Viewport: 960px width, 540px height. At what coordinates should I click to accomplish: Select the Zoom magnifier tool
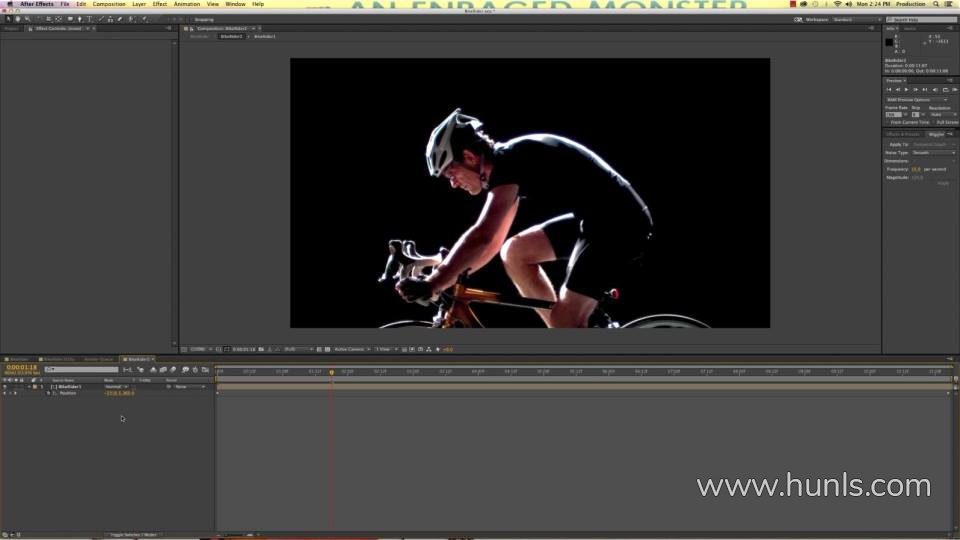(27, 19)
